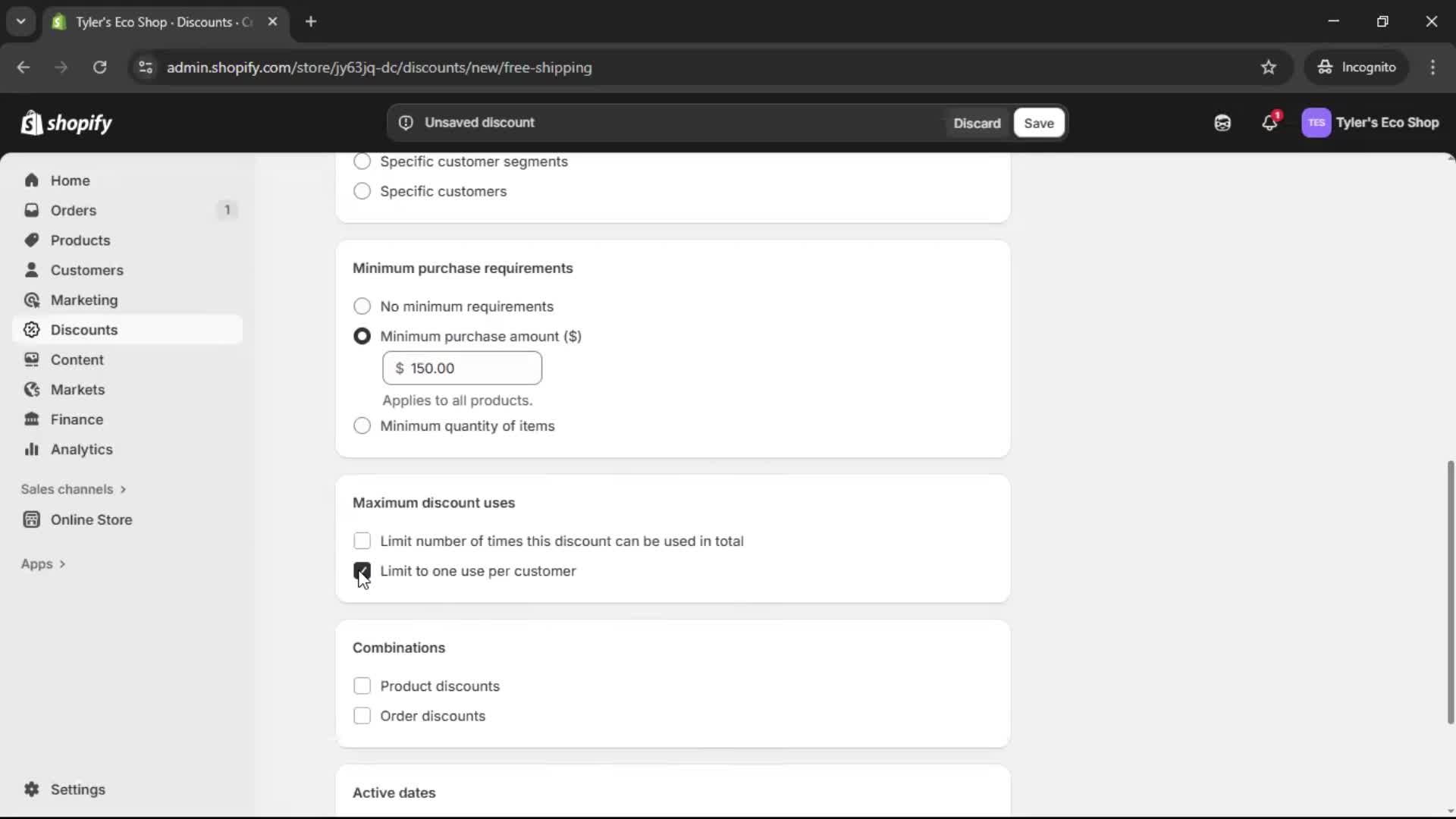This screenshot has height=819, width=1456.
Task: Select Products in the sidebar
Action: [80, 240]
